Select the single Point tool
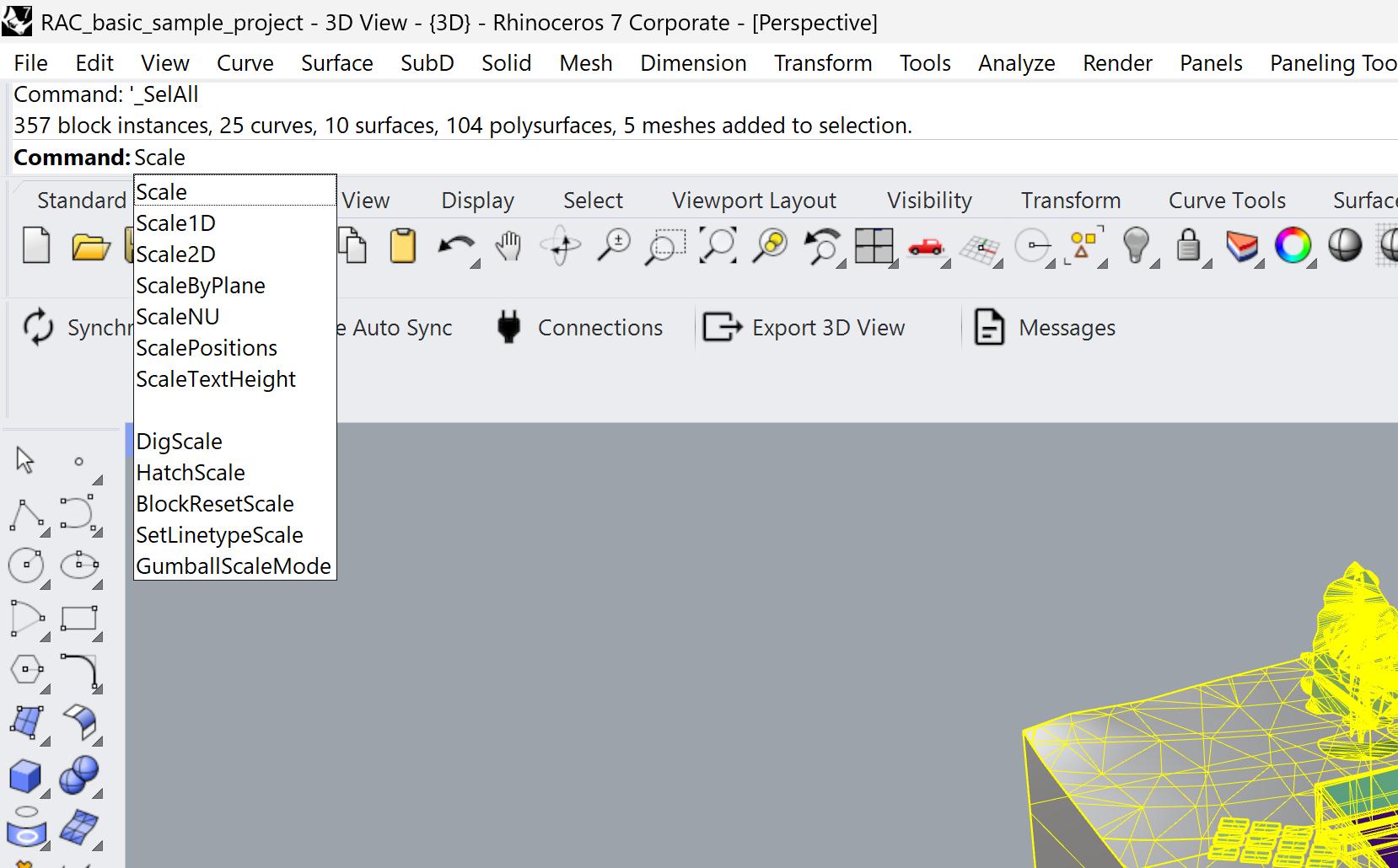Screen dimensions: 1398x868 tap(79, 461)
